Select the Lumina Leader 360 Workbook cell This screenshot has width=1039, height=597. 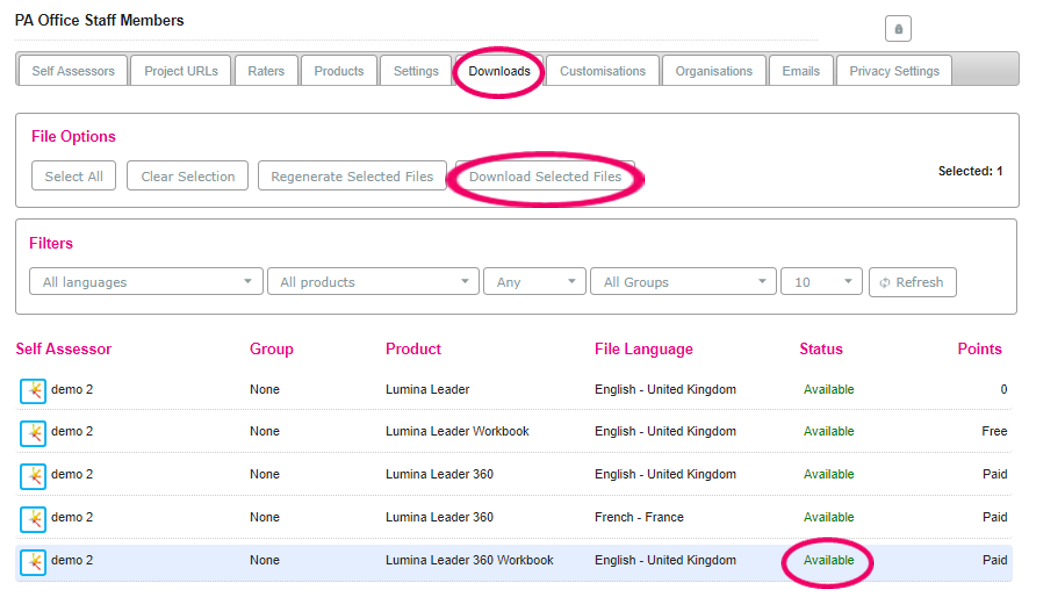tap(469, 560)
